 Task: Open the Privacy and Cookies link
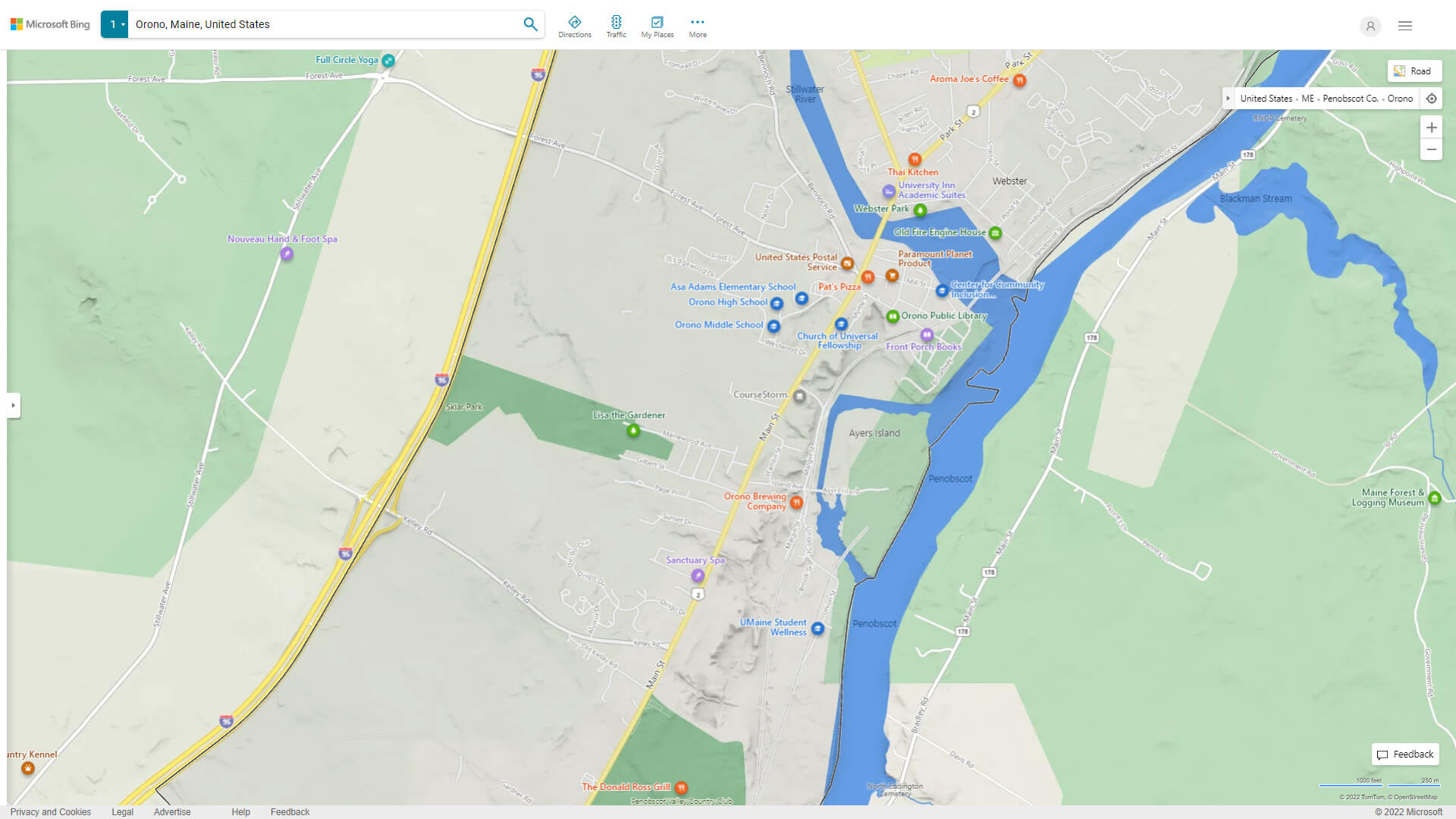[x=50, y=811]
